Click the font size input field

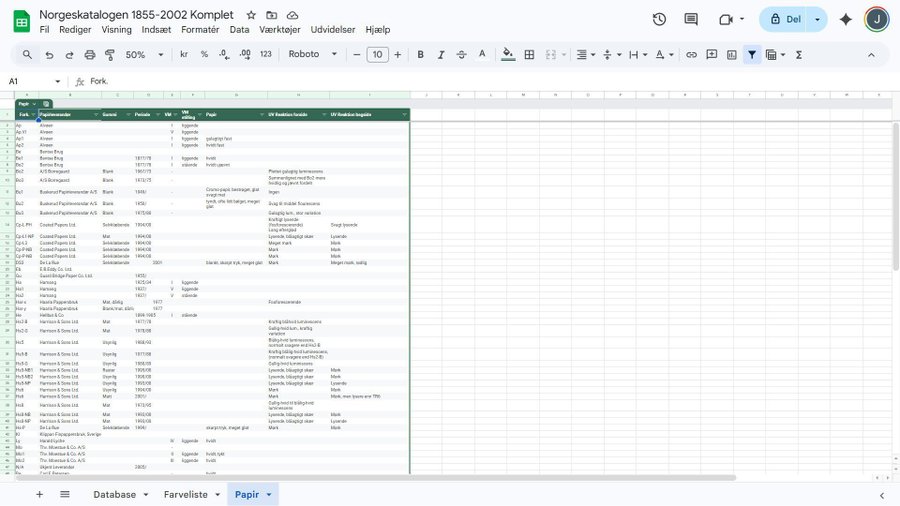click(x=377, y=55)
